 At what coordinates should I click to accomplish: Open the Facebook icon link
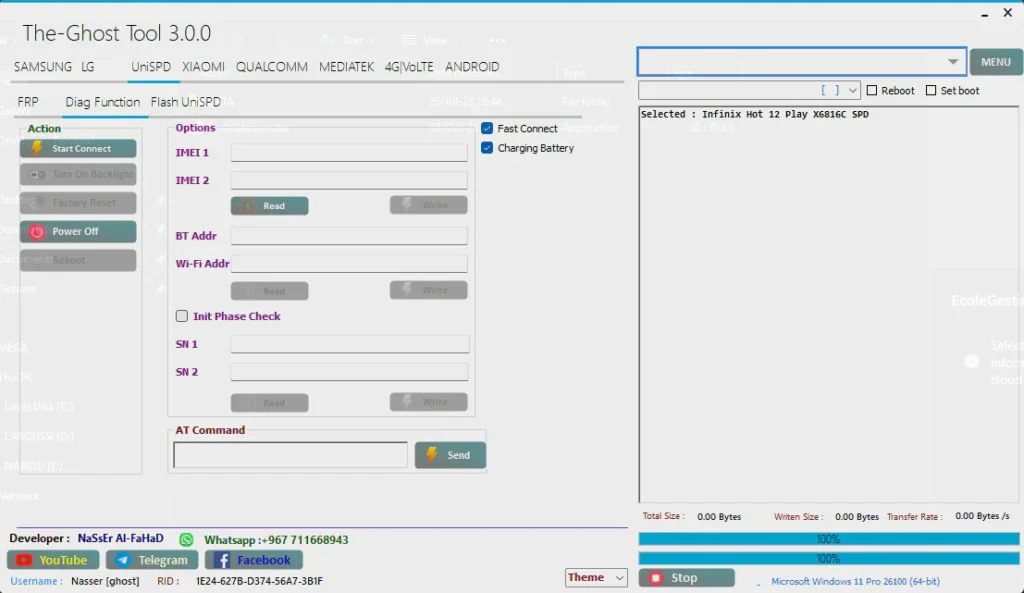point(222,560)
